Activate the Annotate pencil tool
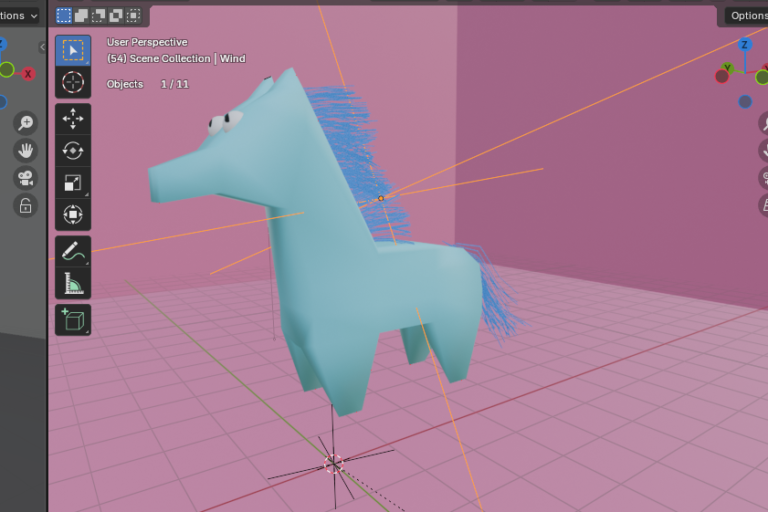768x512 pixels. (73, 252)
